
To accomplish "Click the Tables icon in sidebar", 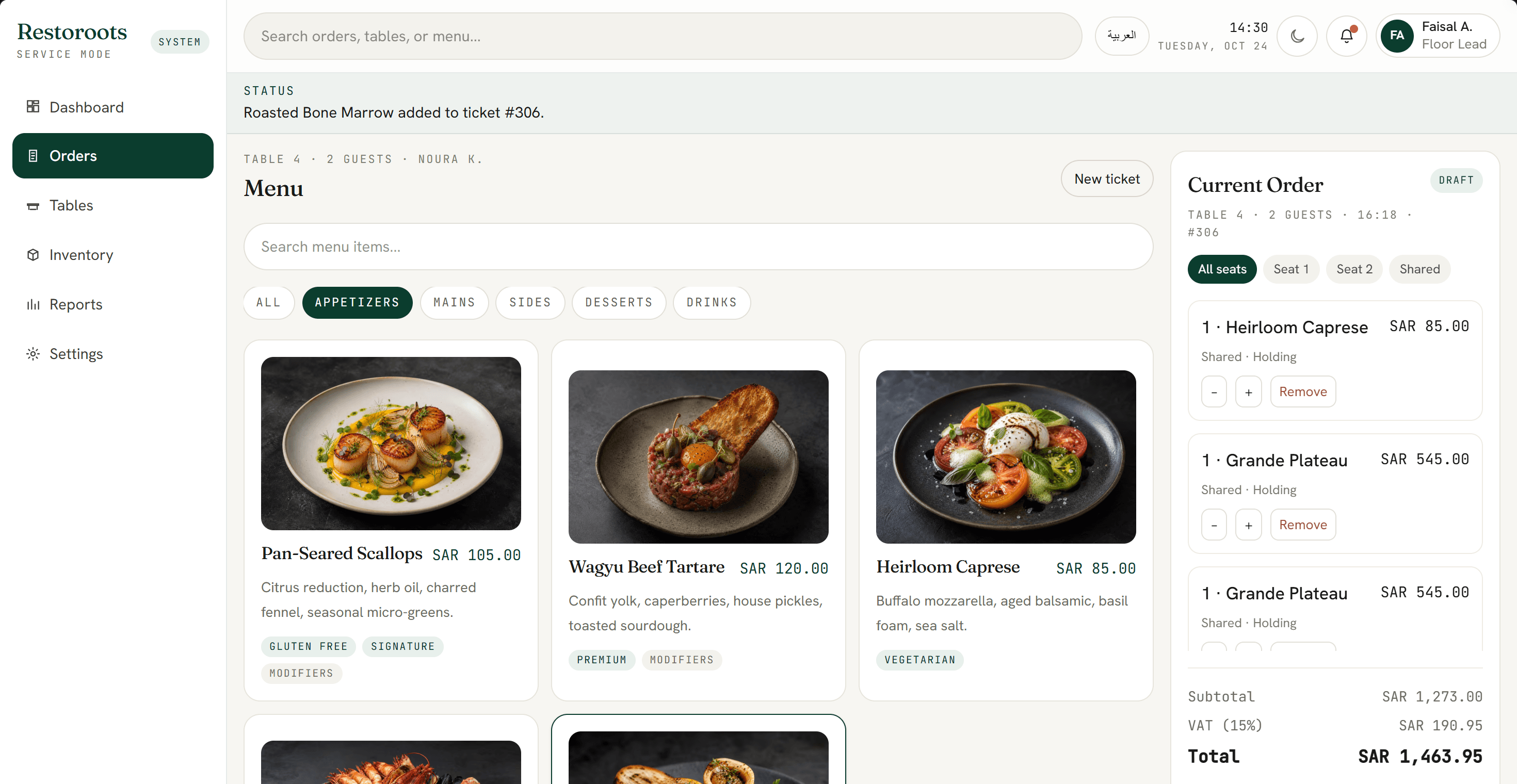I will 33,206.
